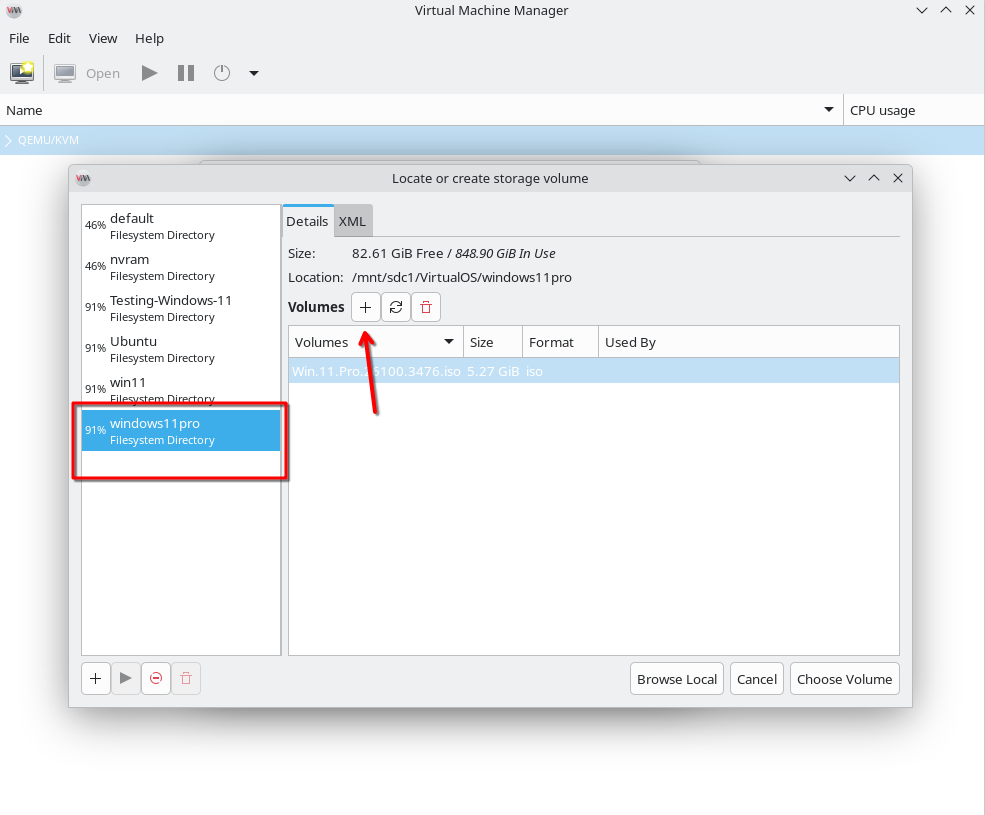Select the win11 storage pool
The image size is (985, 815).
(x=181, y=390)
